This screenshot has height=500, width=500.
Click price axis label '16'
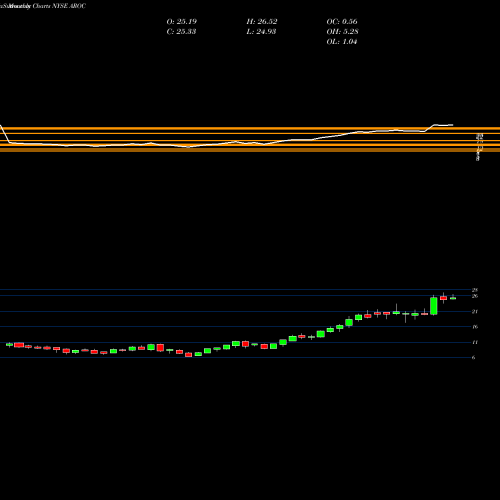pos(475,327)
